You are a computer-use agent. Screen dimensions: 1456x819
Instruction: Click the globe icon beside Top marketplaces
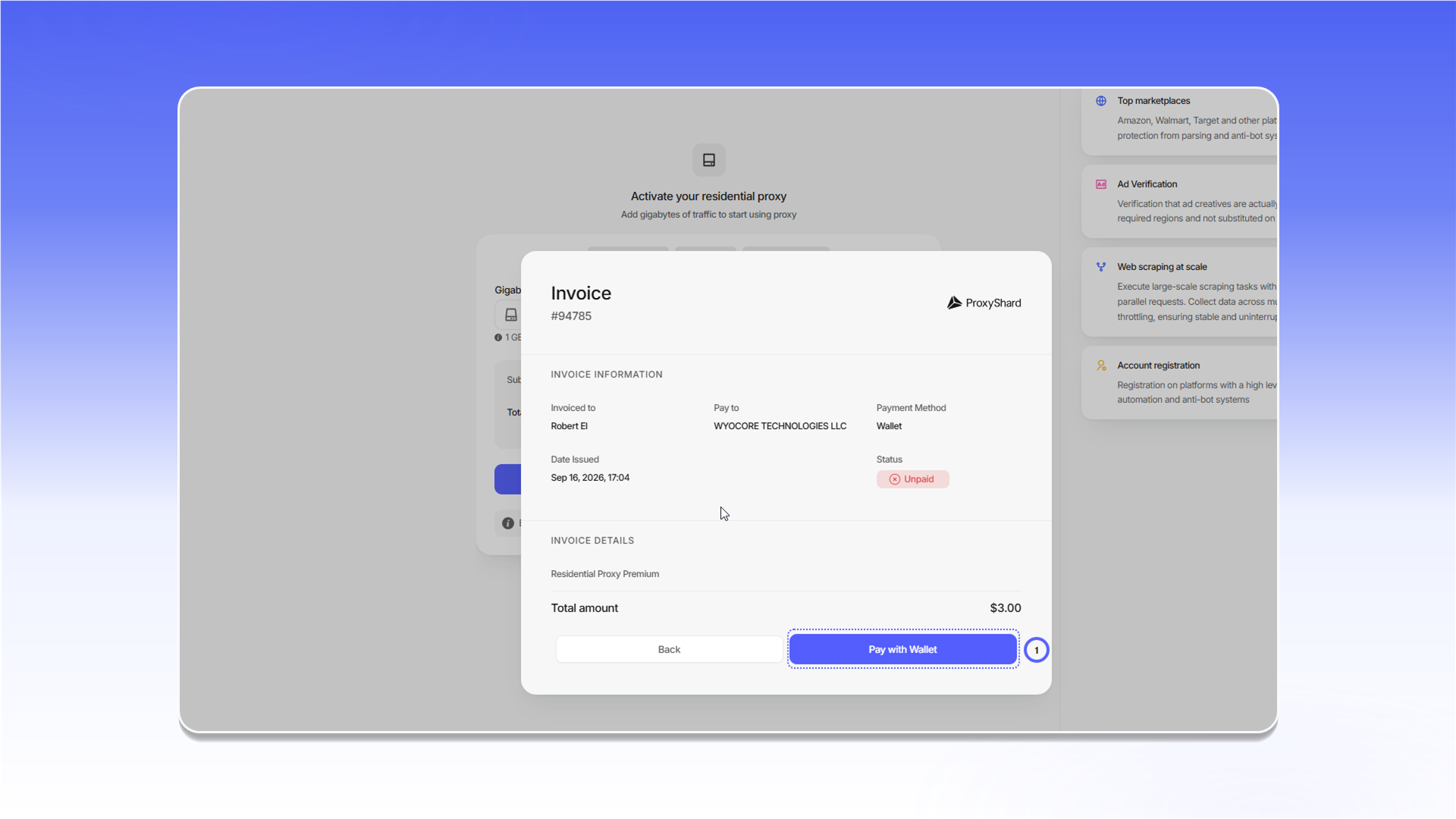click(1101, 101)
